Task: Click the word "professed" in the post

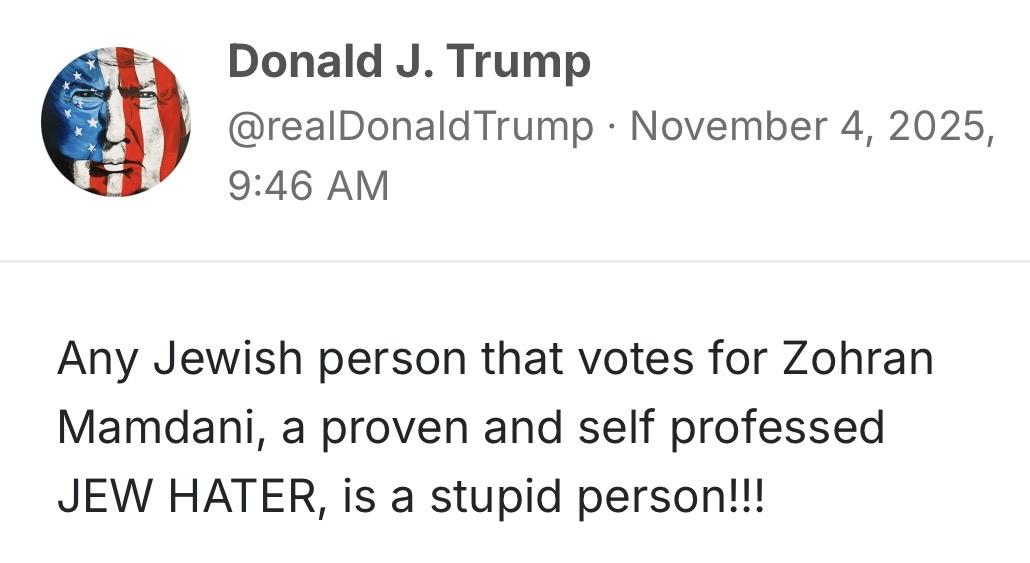Action: (778, 428)
